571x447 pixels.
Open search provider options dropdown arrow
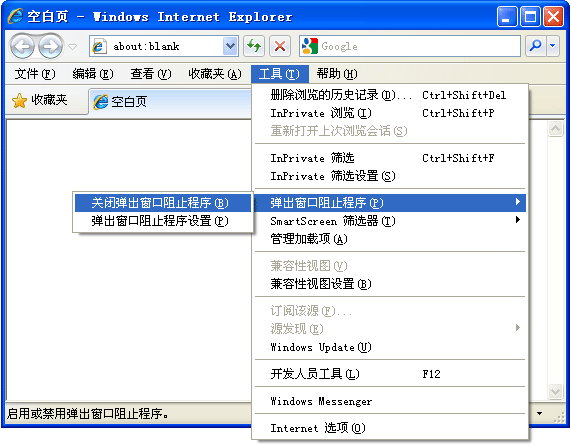tap(553, 46)
